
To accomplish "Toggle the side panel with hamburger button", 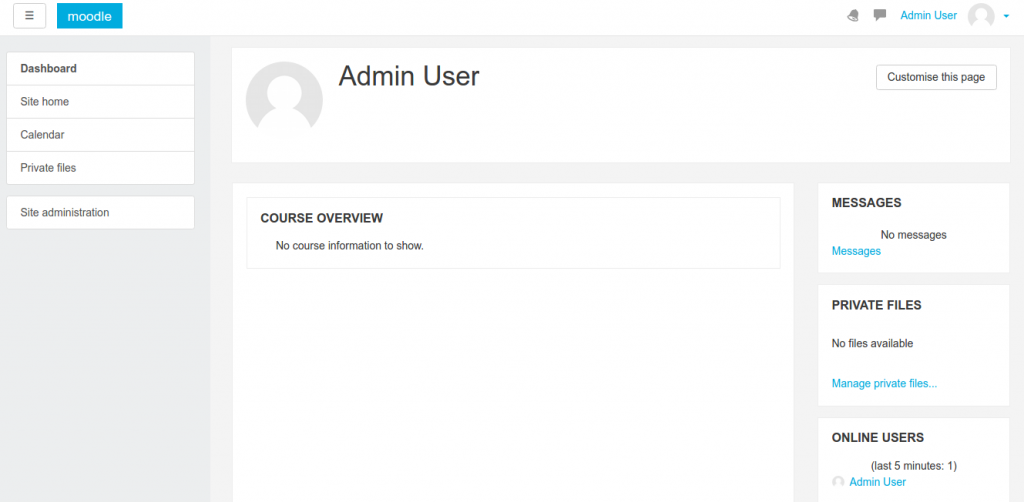I will (x=29, y=16).
